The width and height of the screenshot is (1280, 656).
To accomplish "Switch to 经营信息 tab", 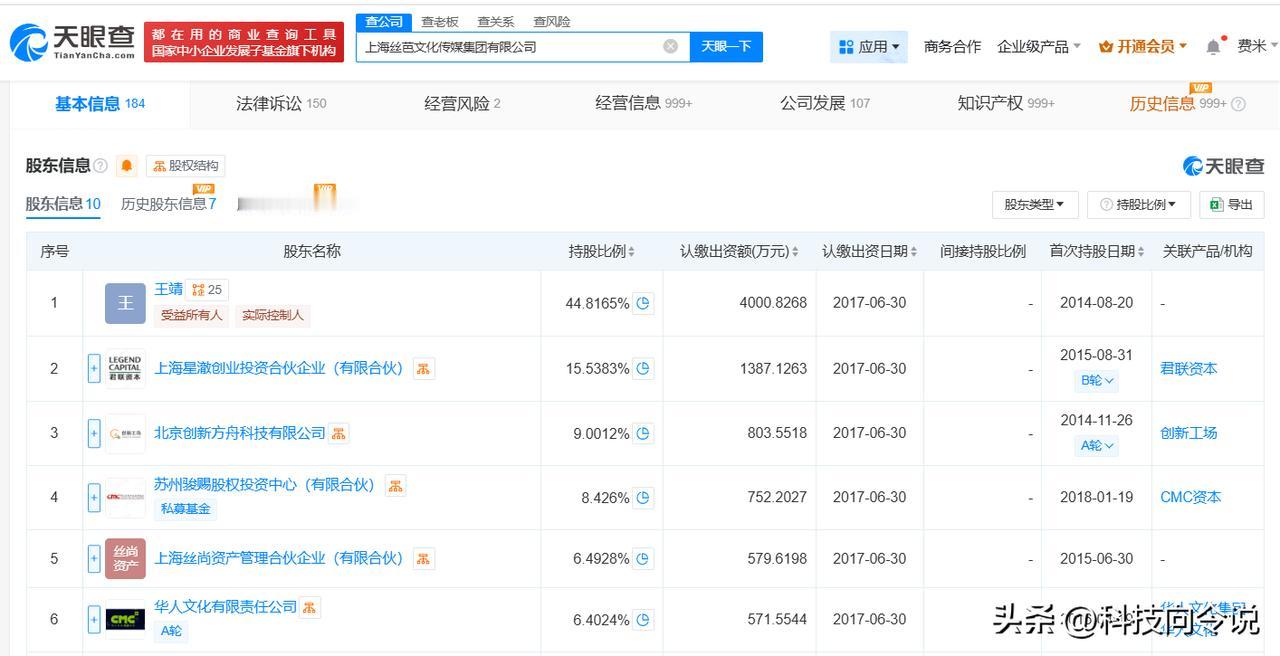I will point(643,104).
